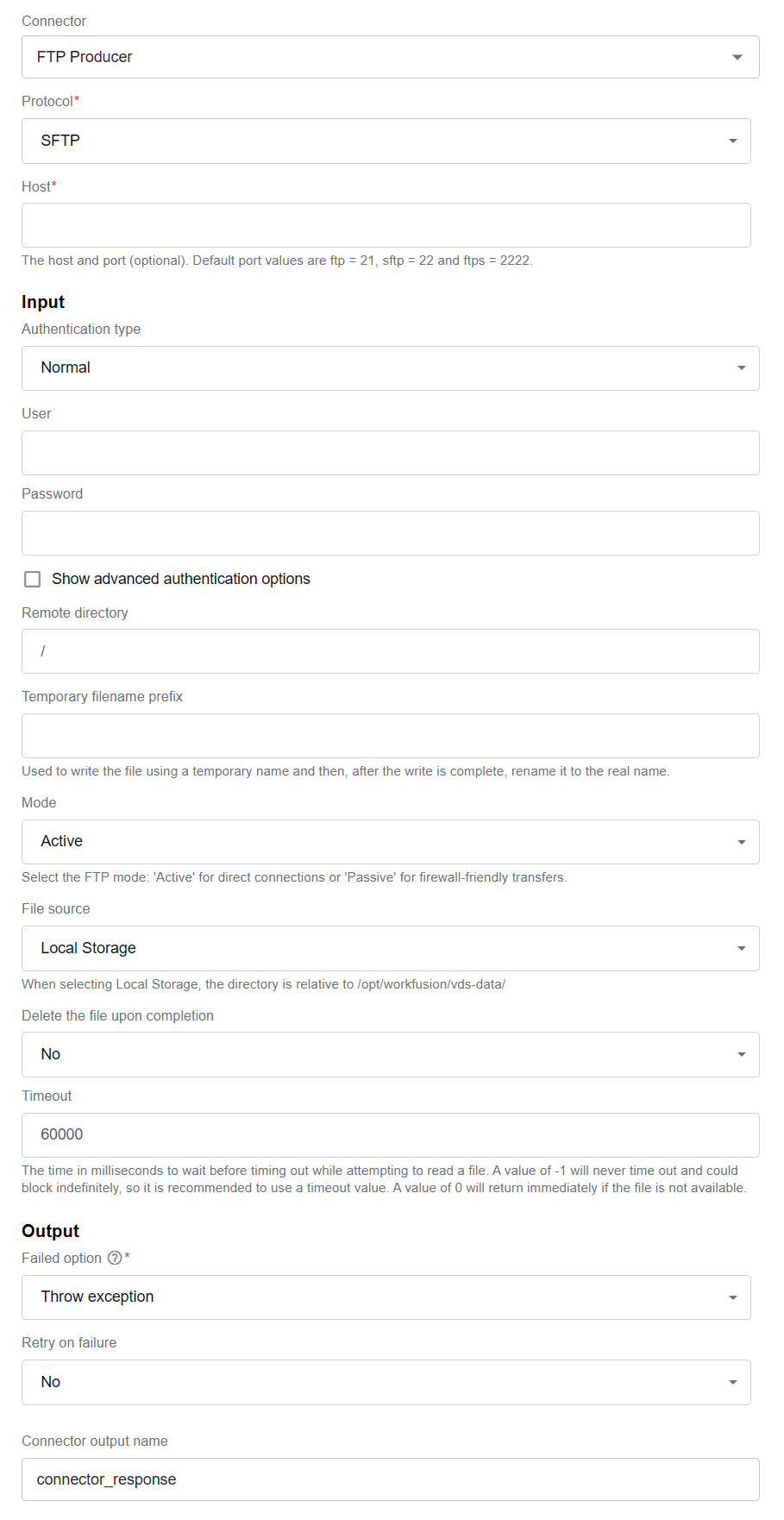Click the Retry on failure caret icon

coord(732,1382)
